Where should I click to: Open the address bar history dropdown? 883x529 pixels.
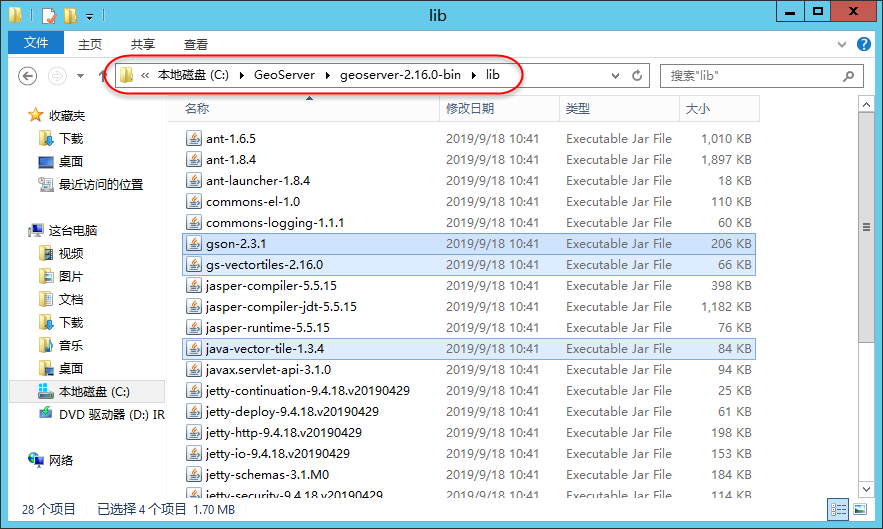coord(616,75)
